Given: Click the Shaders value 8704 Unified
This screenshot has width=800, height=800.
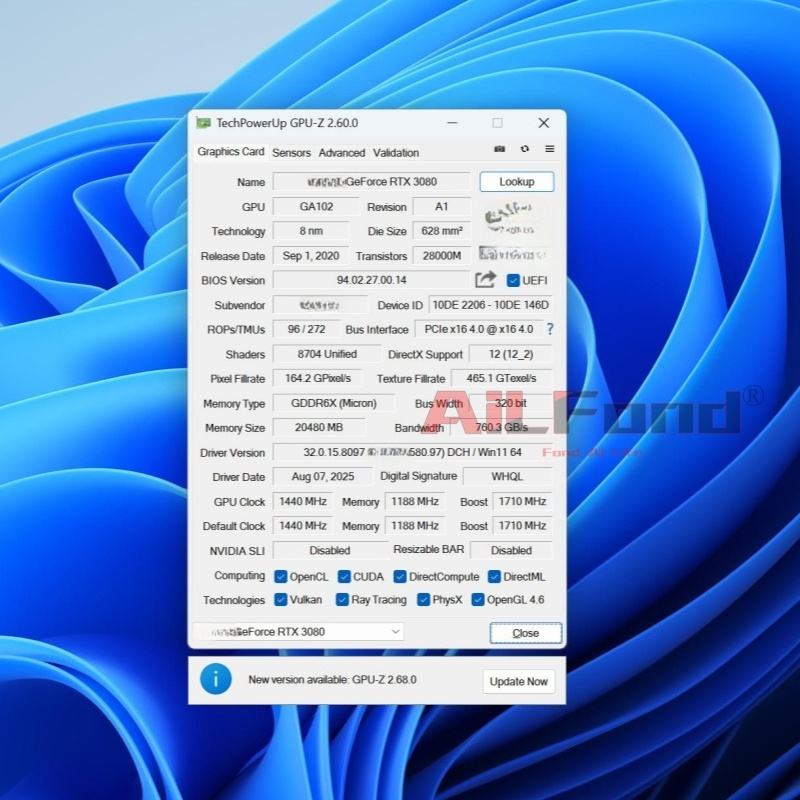Looking at the screenshot, I should click(327, 354).
